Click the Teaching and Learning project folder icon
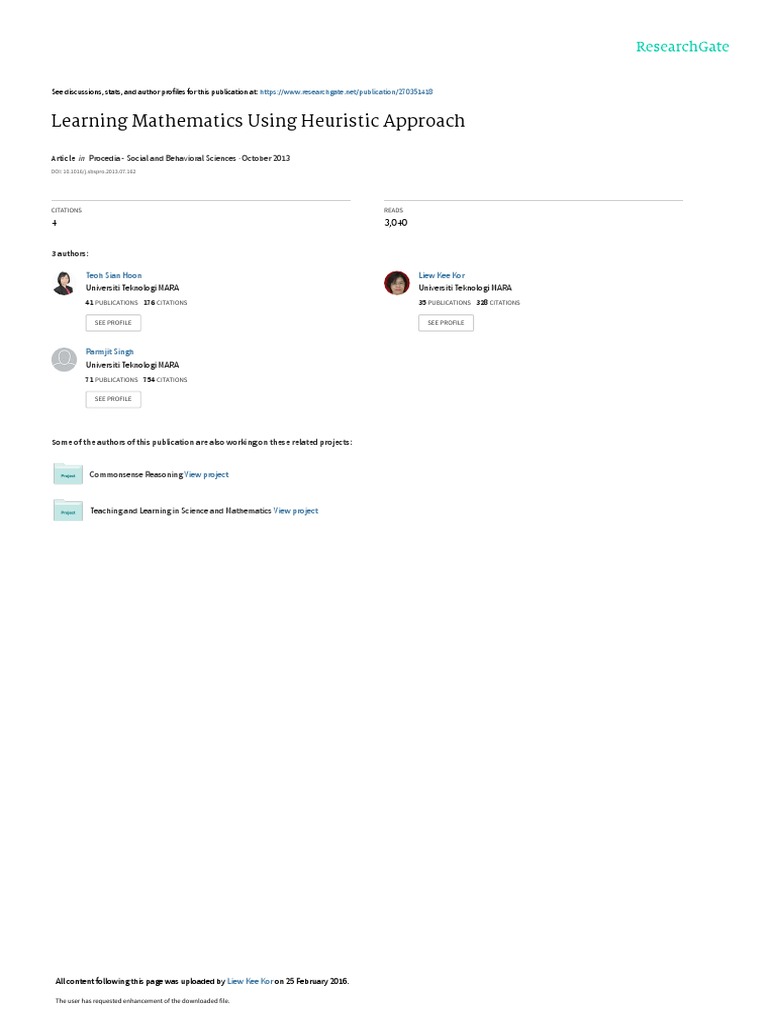Viewport: 768px width, 1024px height. (68, 510)
